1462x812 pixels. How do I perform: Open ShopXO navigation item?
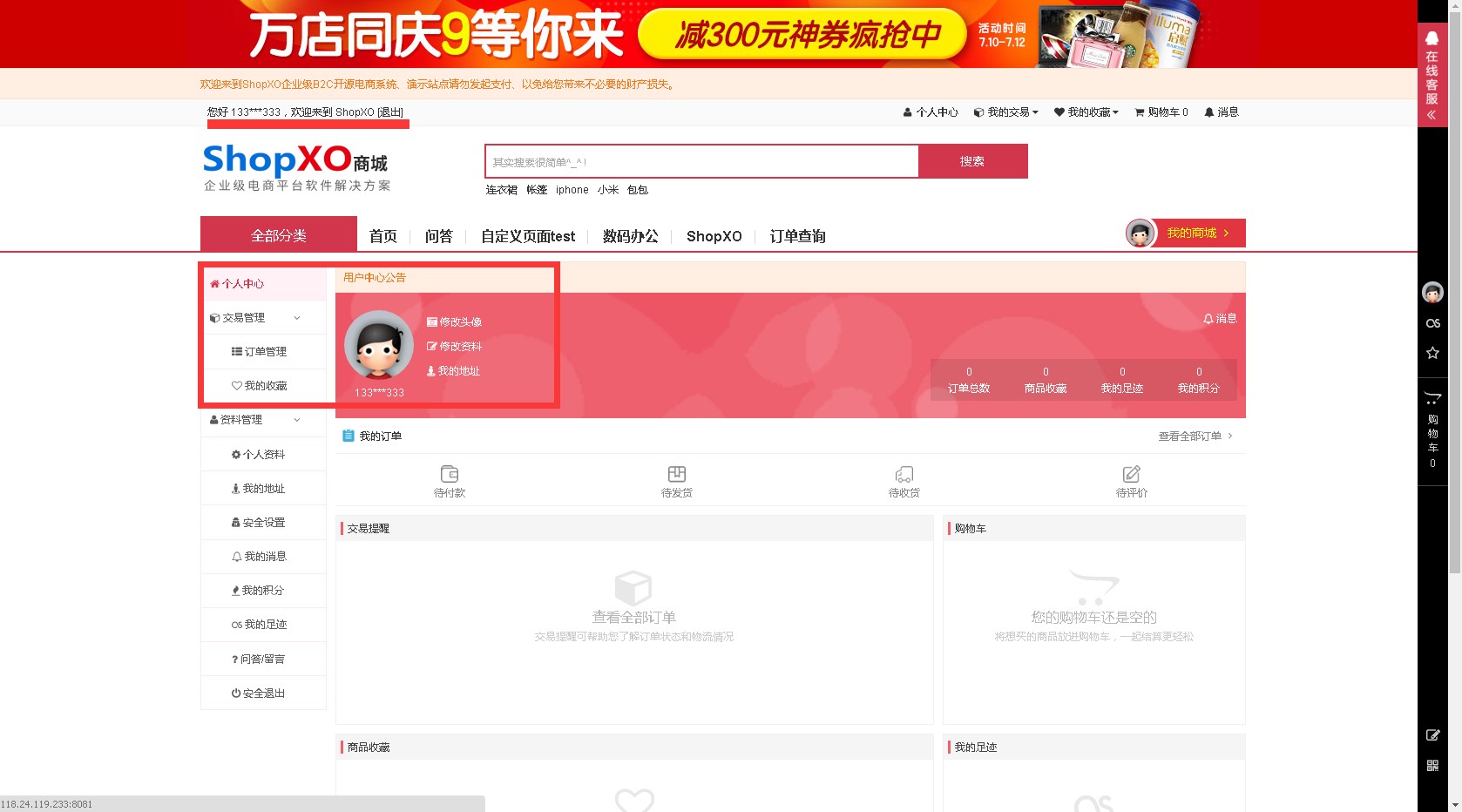[714, 236]
